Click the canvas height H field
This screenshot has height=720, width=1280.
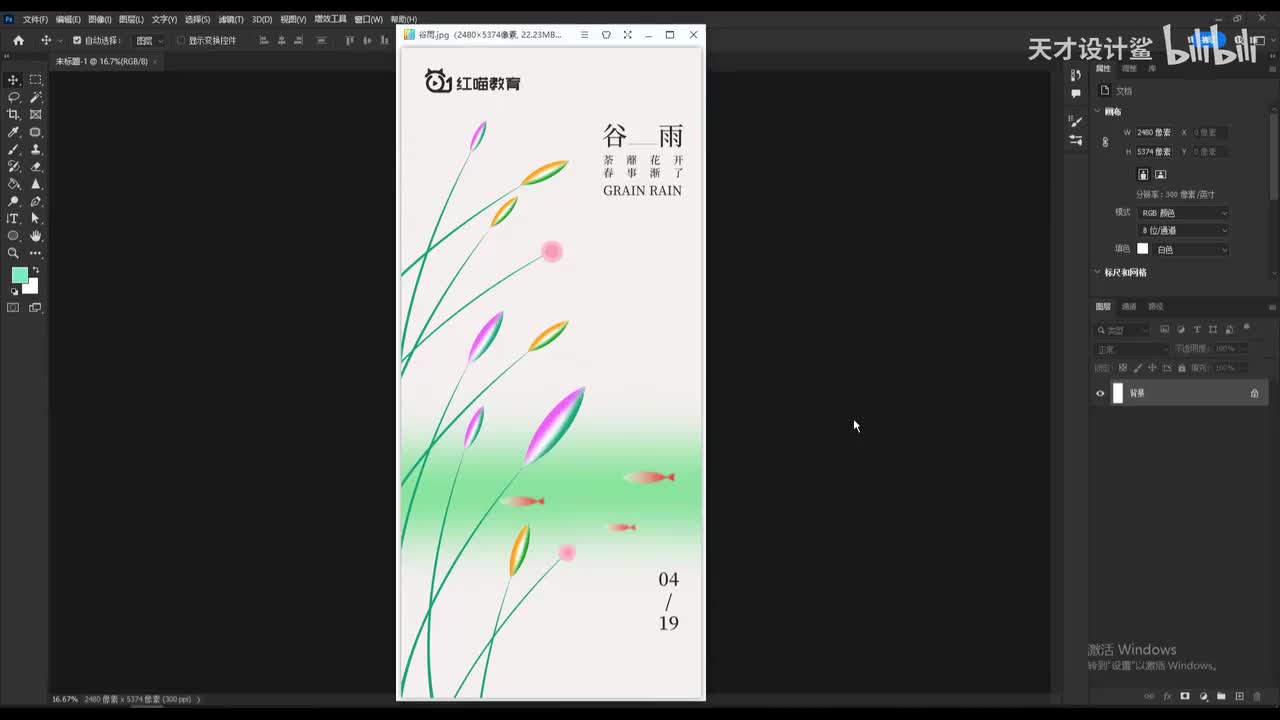click(1153, 152)
